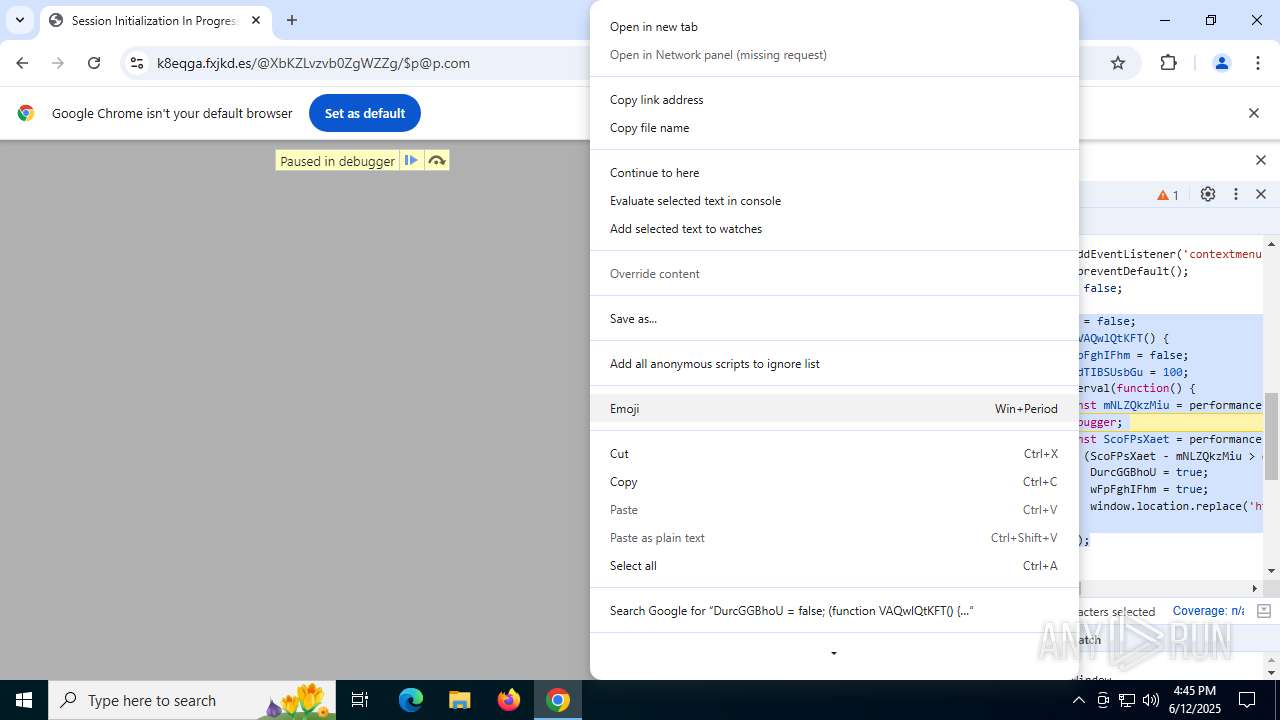Select Copy file name
Image resolution: width=1280 pixels, height=720 pixels.
pos(834,128)
